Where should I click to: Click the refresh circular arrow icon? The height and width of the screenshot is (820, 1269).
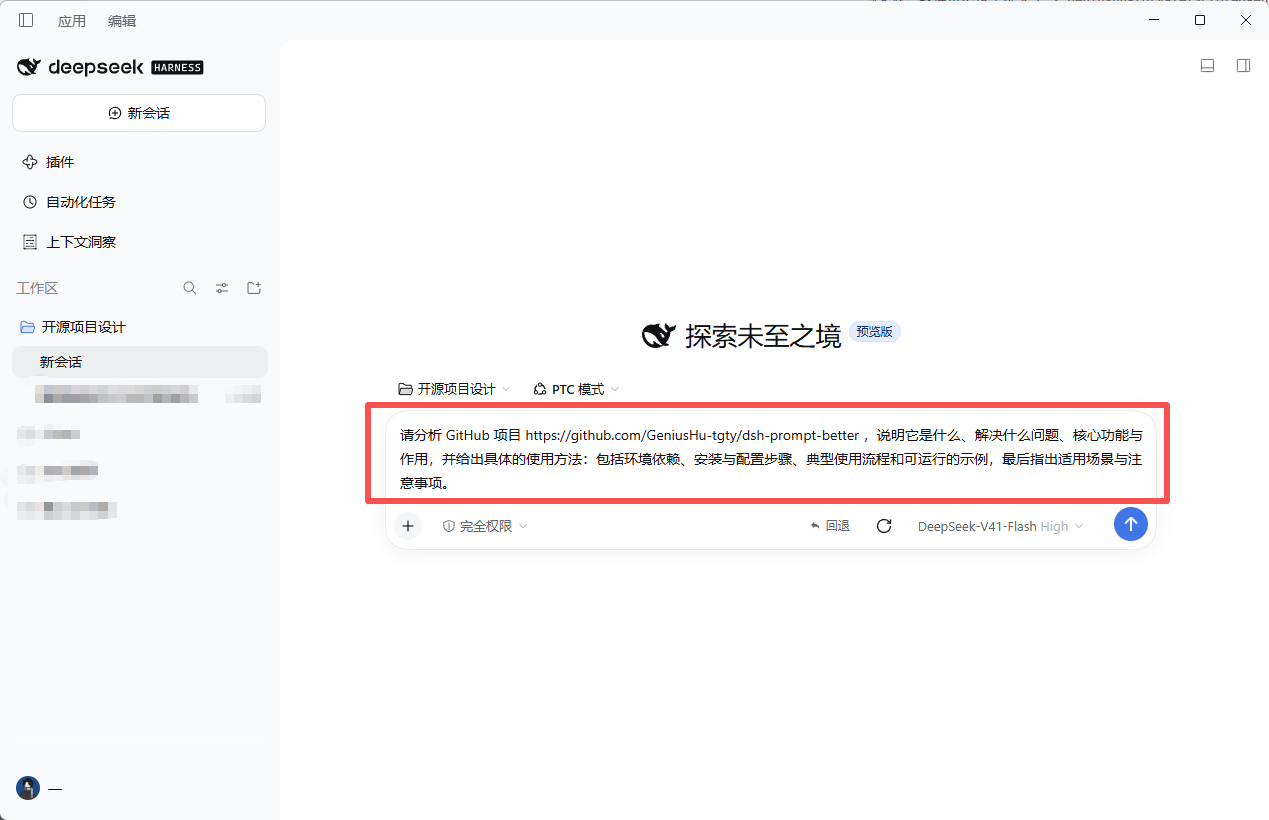884,526
